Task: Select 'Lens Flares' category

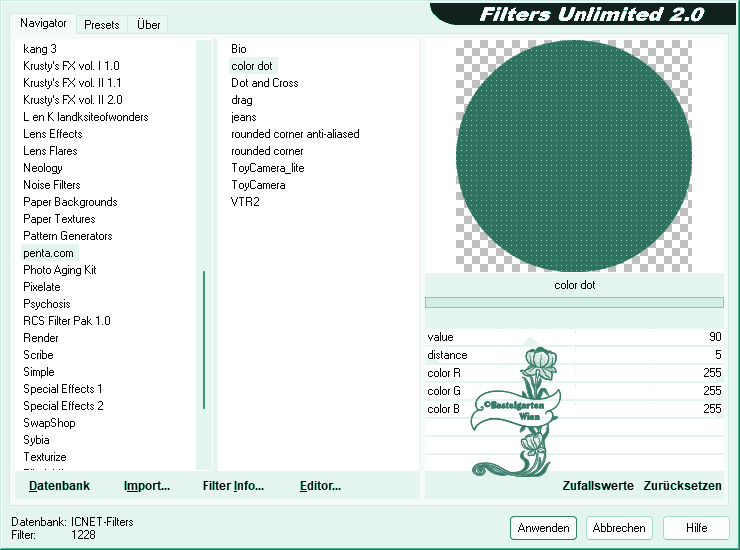Action: click(50, 151)
